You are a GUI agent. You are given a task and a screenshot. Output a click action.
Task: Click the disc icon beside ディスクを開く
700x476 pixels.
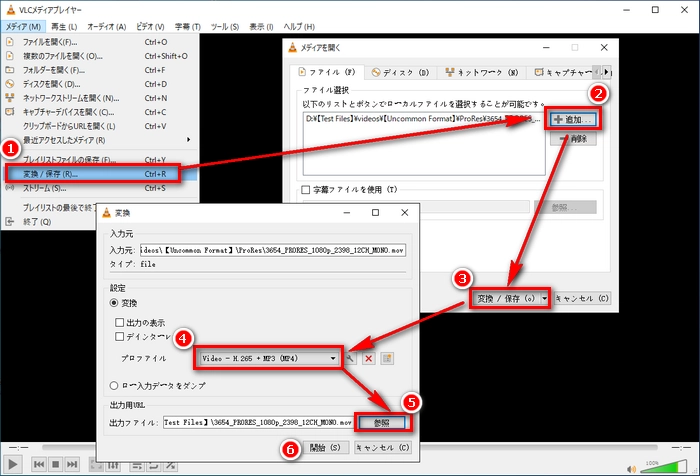[9, 84]
